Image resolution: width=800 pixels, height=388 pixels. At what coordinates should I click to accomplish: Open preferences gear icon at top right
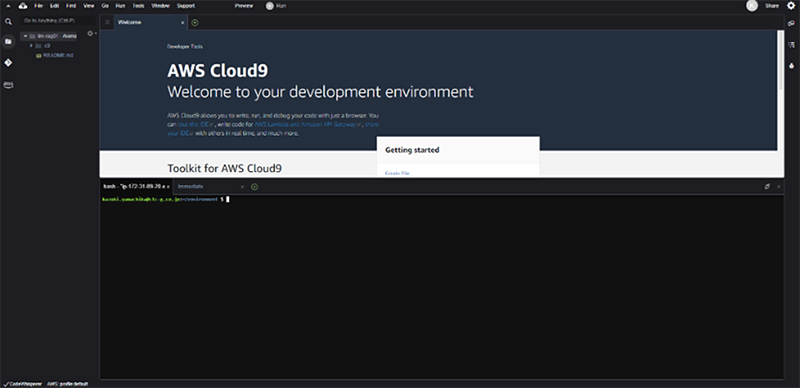(791, 6)
